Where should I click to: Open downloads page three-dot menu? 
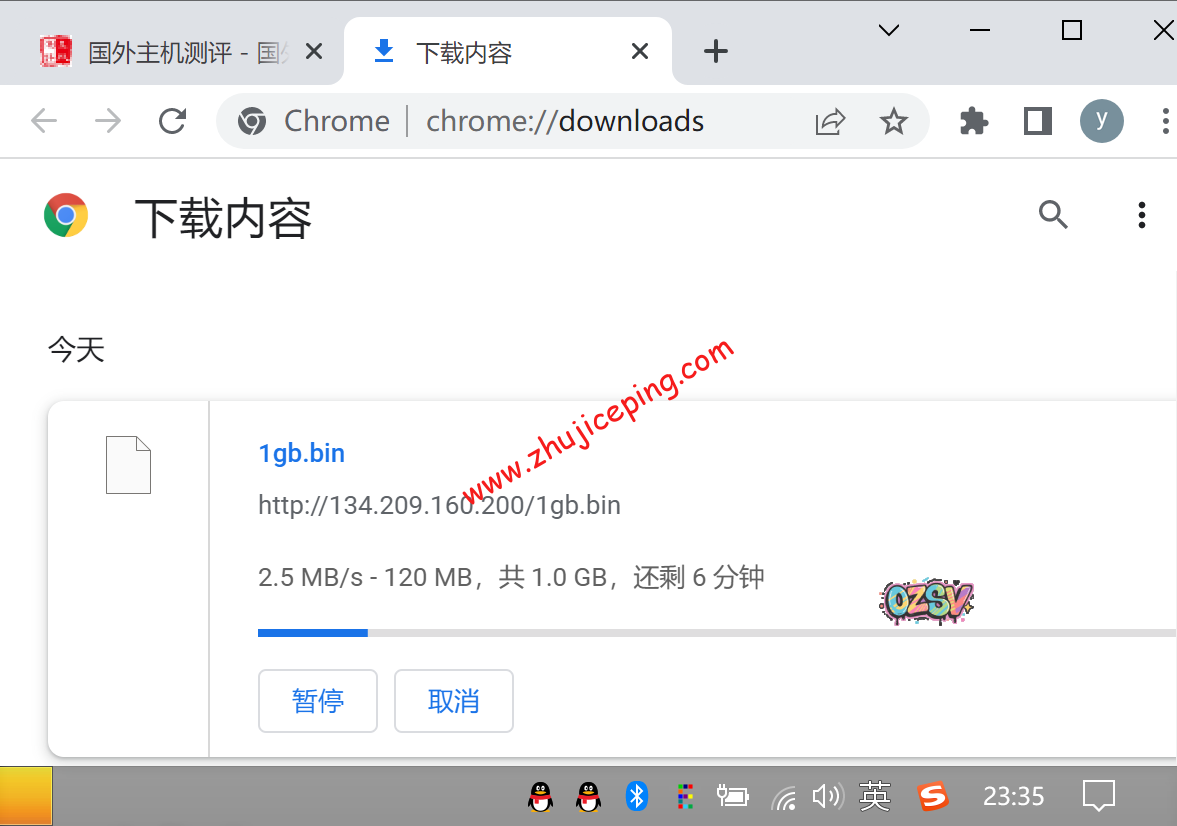coord(1141,215)
